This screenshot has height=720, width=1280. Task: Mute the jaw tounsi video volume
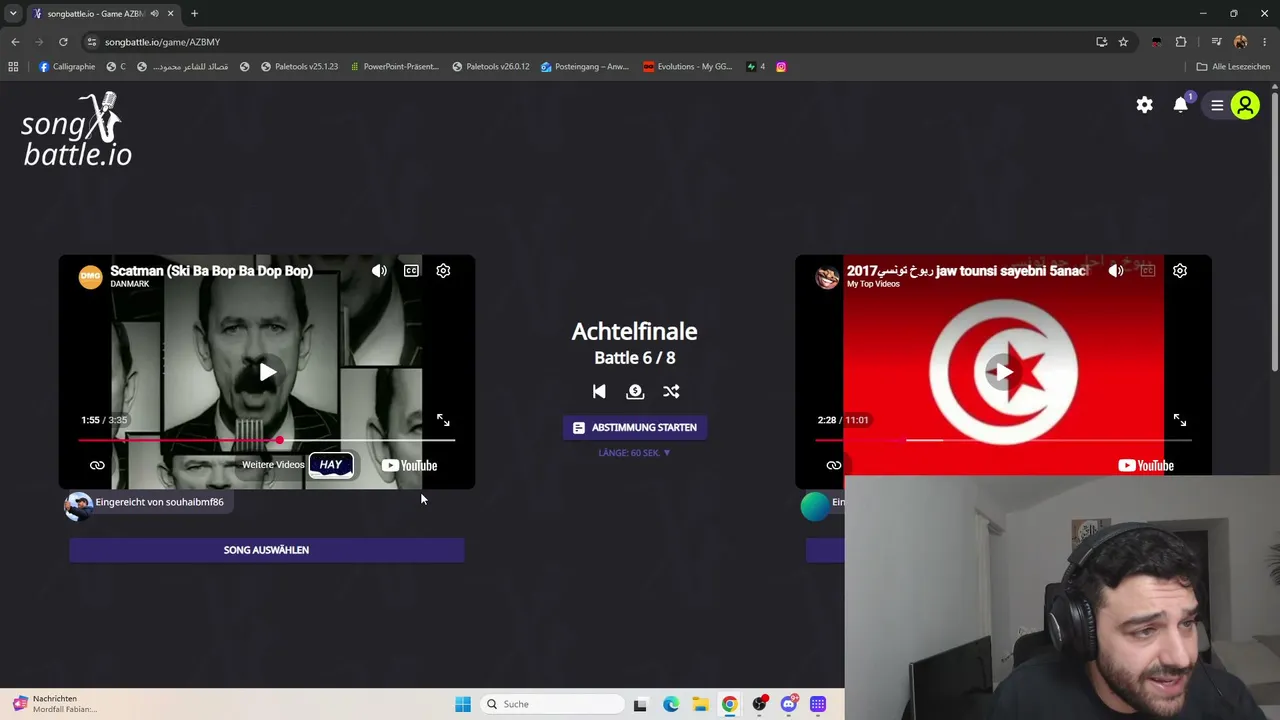pyautogui.click(x=1116, y=271)
